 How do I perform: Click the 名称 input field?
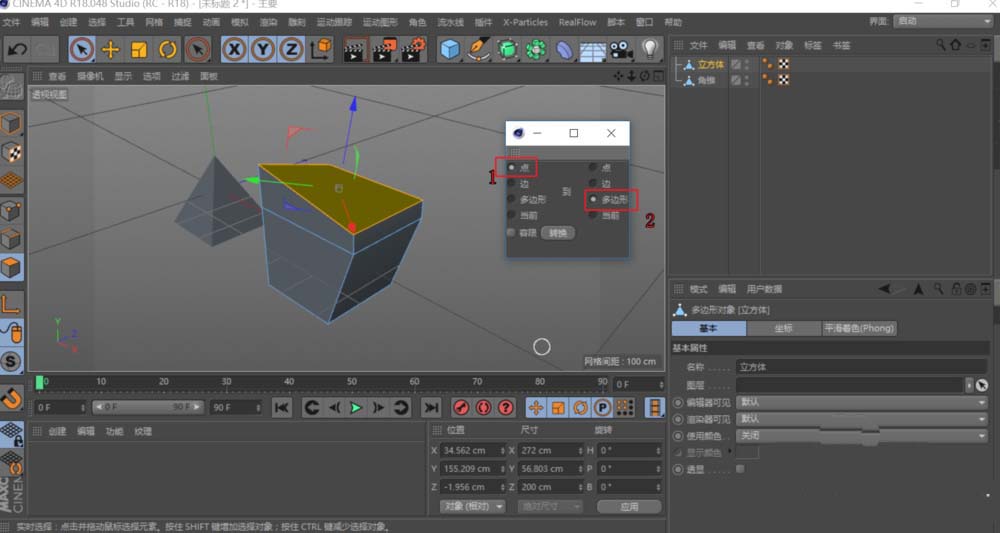[861, 367]
